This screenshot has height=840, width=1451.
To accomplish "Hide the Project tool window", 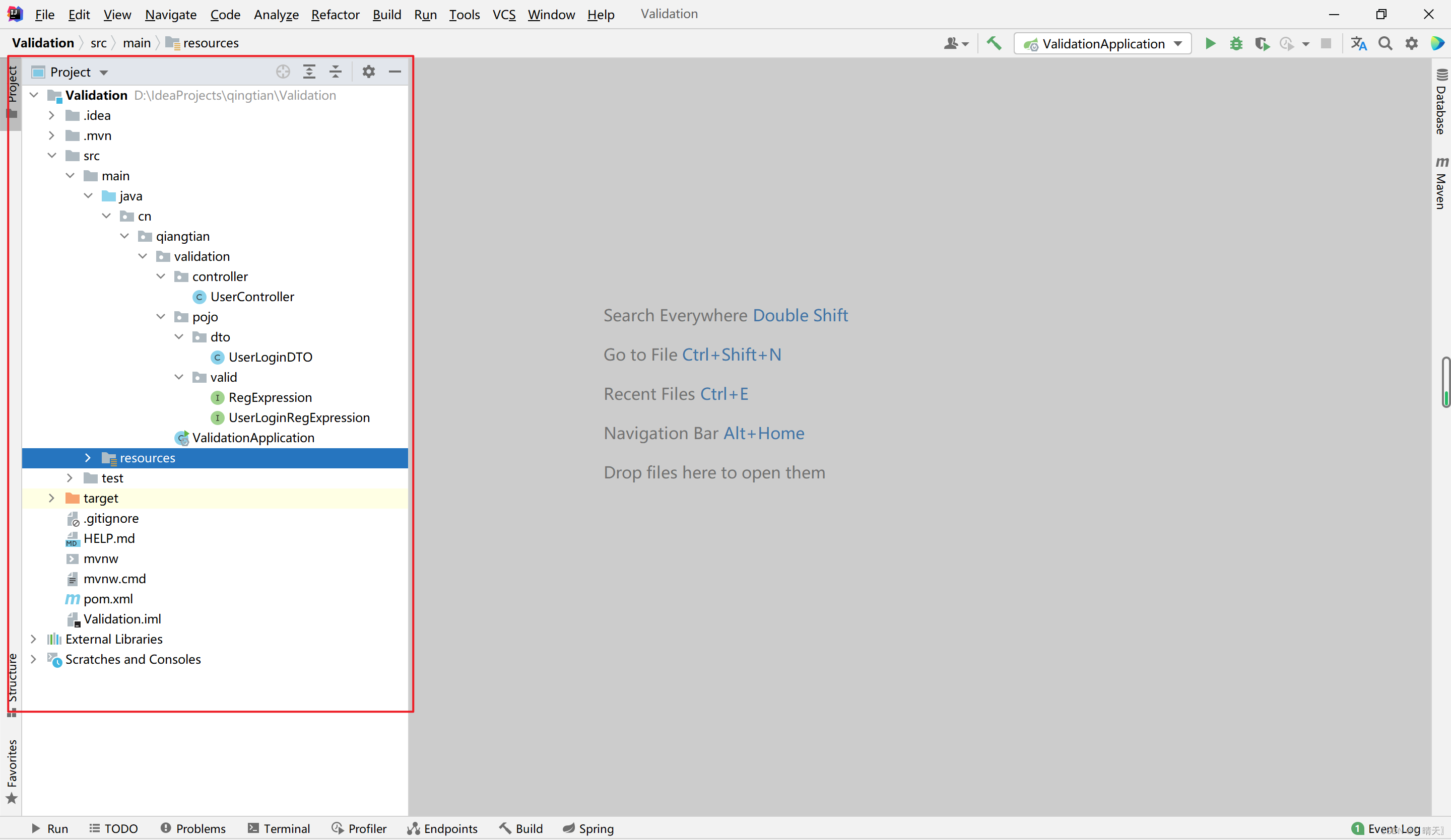I will [395, 72].
